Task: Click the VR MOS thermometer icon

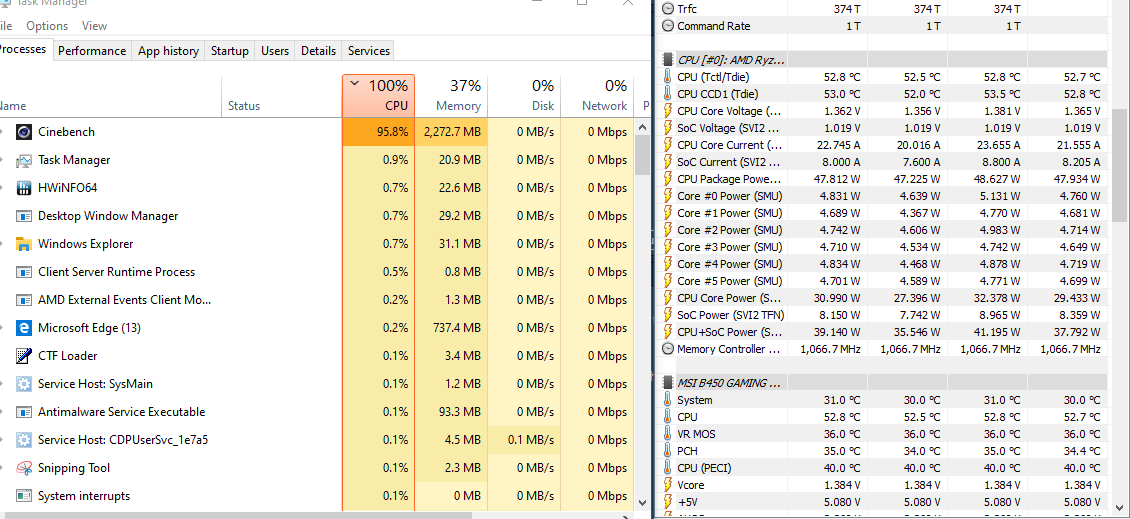Action: tap(667, 434)
